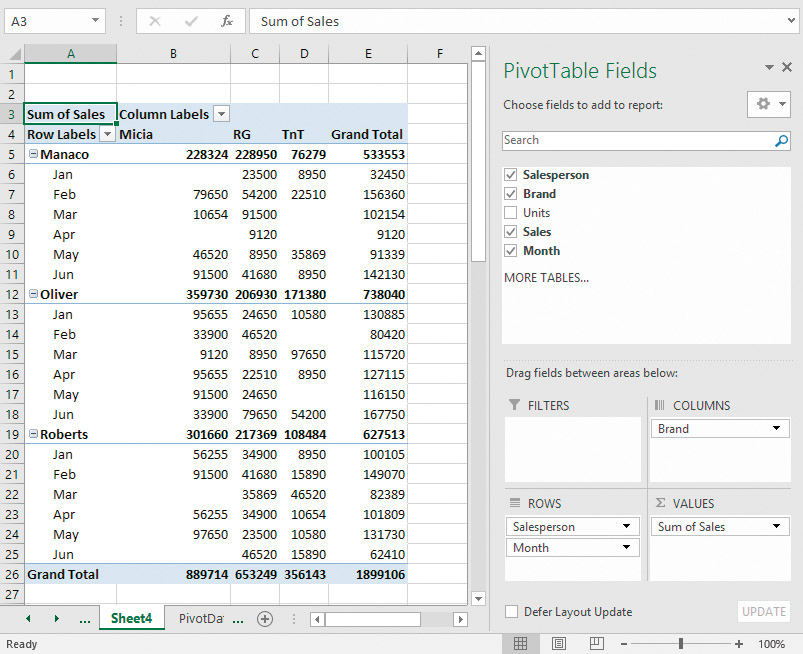Click the Insert Function fx icon

pyautogui.click(x=226, y=21)
